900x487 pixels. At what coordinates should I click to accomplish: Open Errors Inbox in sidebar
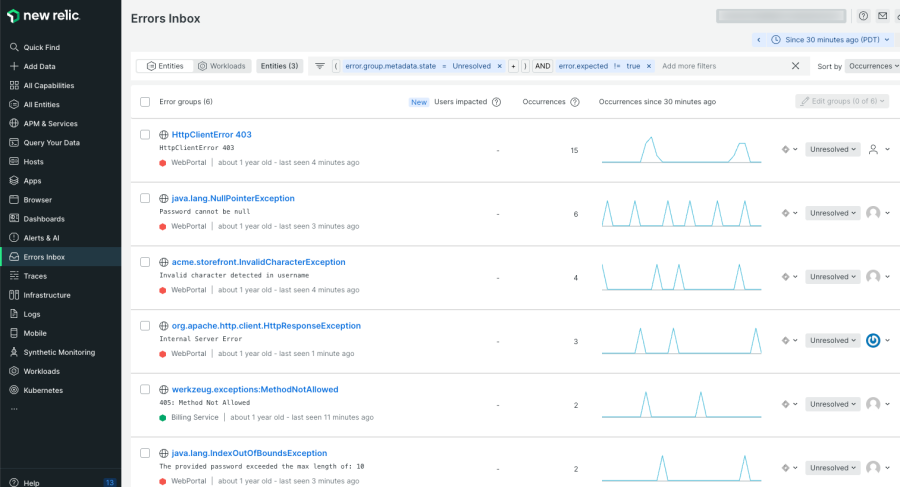tap(60, 257)
